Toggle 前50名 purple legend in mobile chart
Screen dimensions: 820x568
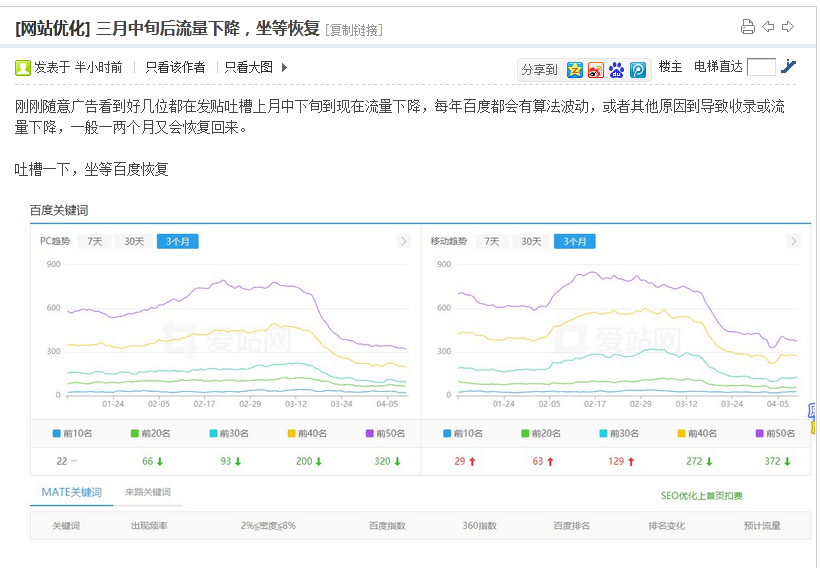[776, 433]
